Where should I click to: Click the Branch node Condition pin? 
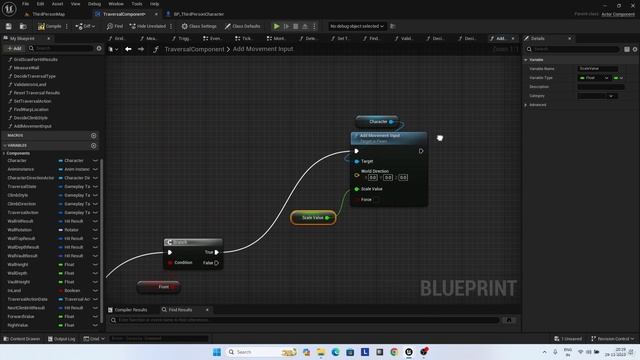(x=170, y=263)
